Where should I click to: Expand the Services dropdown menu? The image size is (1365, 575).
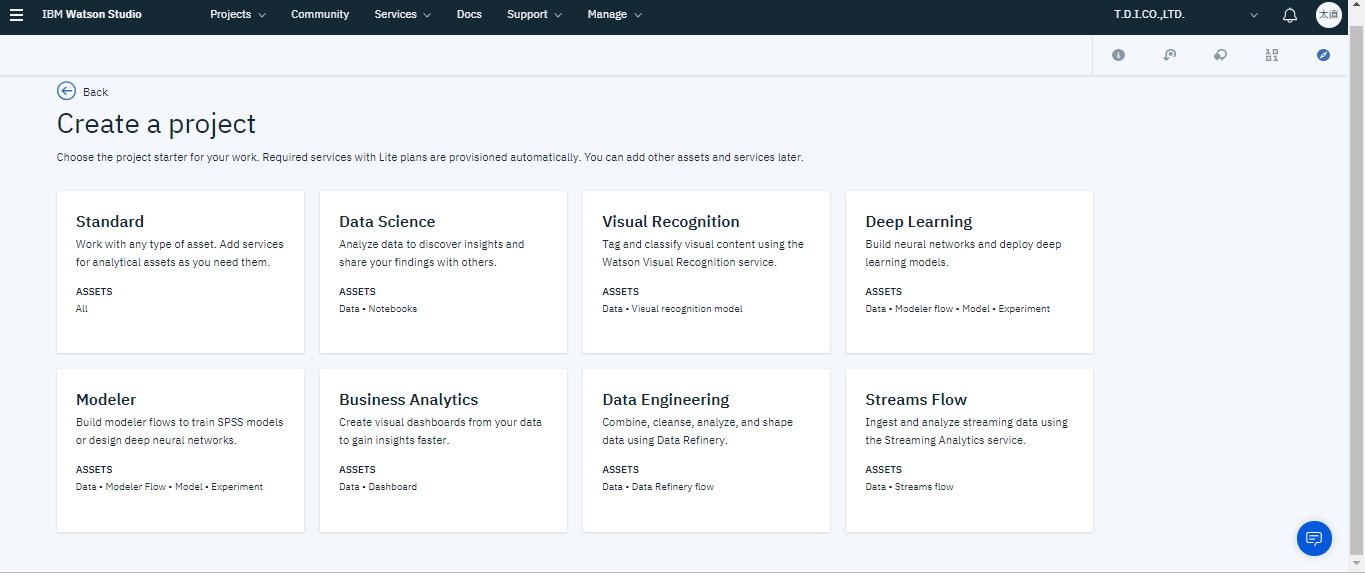(402, 15)
